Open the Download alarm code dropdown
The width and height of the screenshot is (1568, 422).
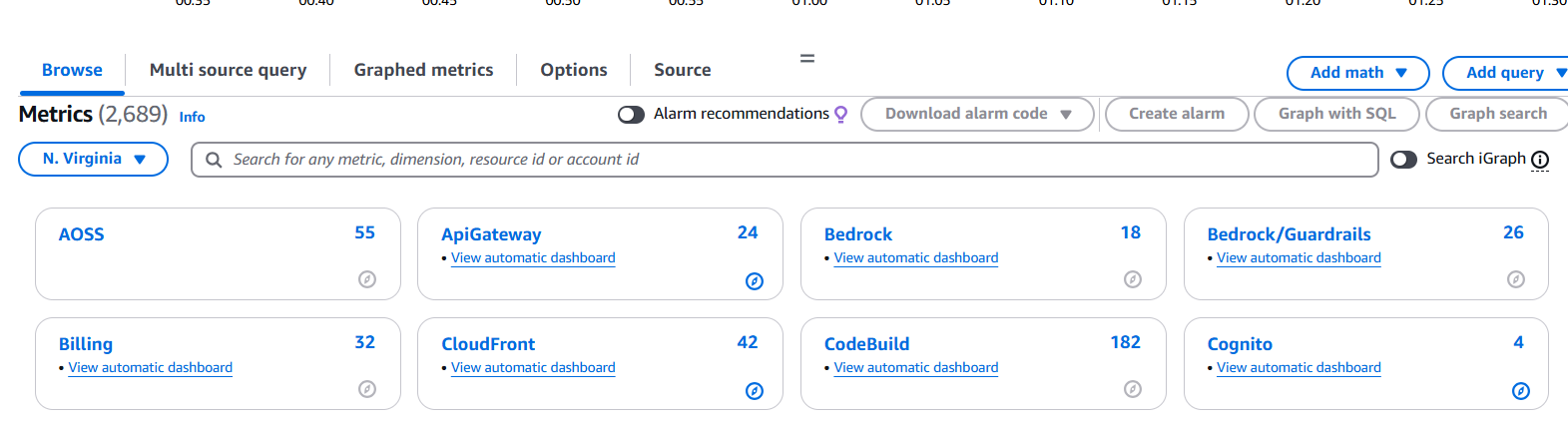point(977,114)
